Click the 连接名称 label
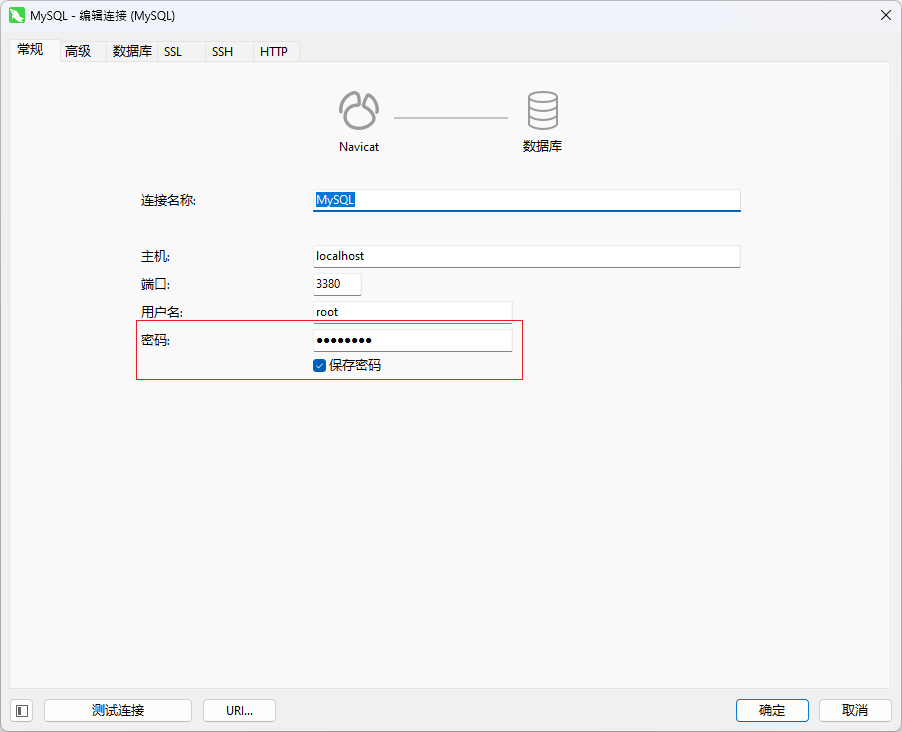The height and width of the screenshot is (732, 902). pos(169,200)
